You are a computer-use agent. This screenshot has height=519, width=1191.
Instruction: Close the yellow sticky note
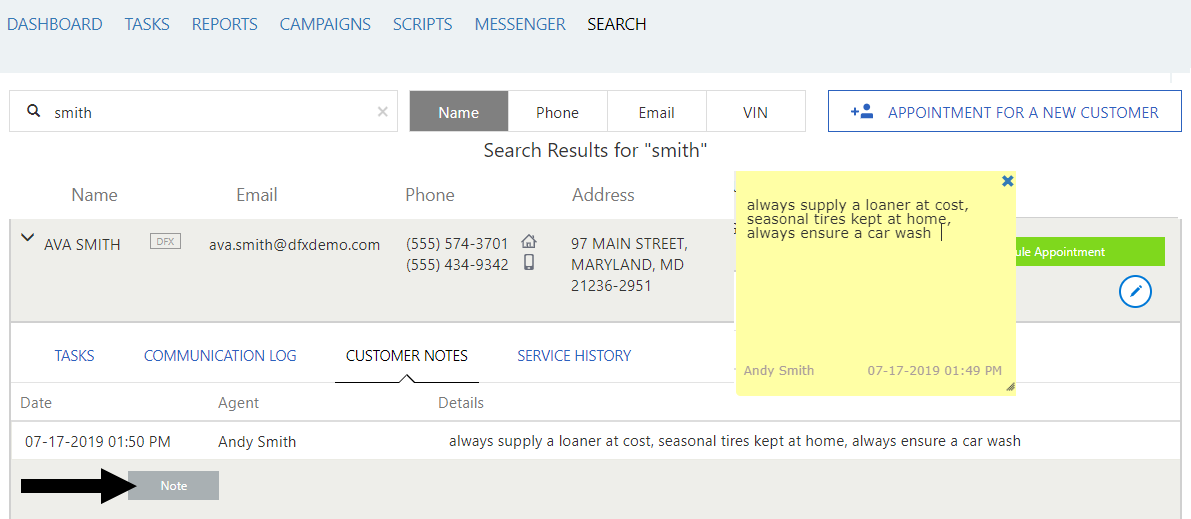1007,181
